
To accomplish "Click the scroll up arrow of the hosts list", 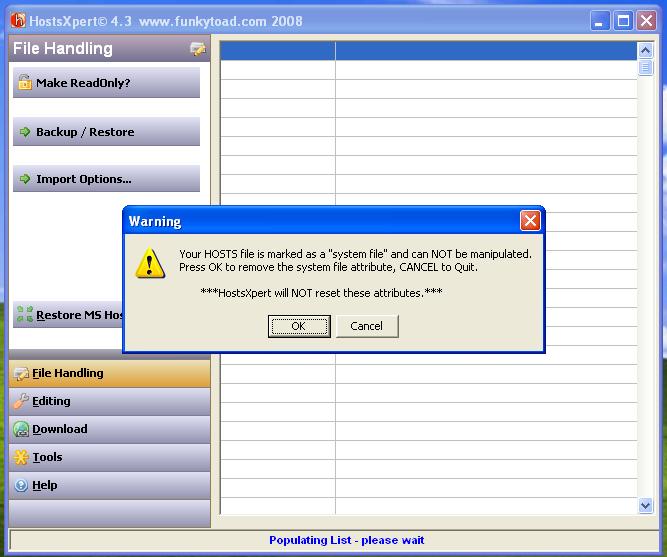I will click(645, 50).
